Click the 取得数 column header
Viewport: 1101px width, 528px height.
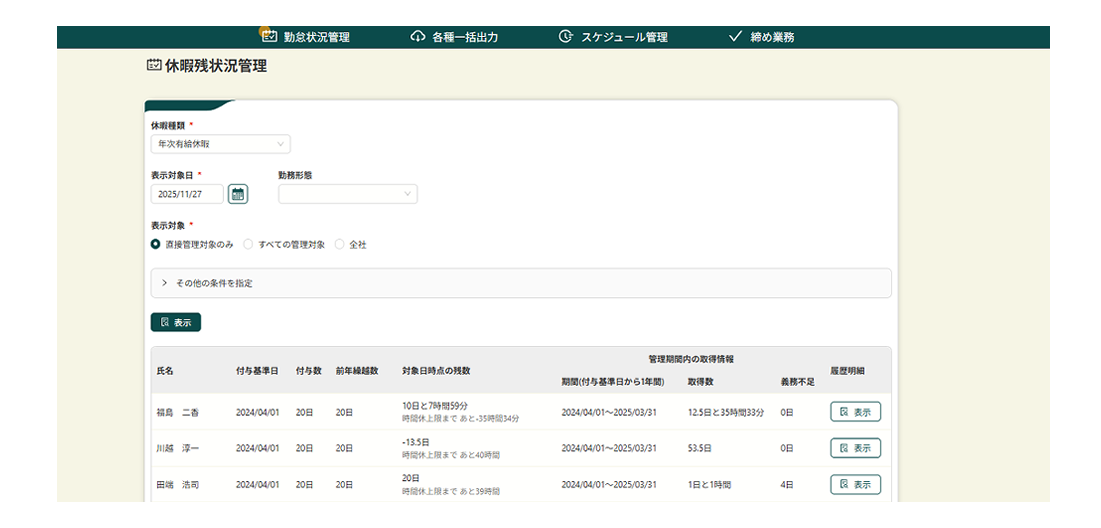[x=701, y=381]
